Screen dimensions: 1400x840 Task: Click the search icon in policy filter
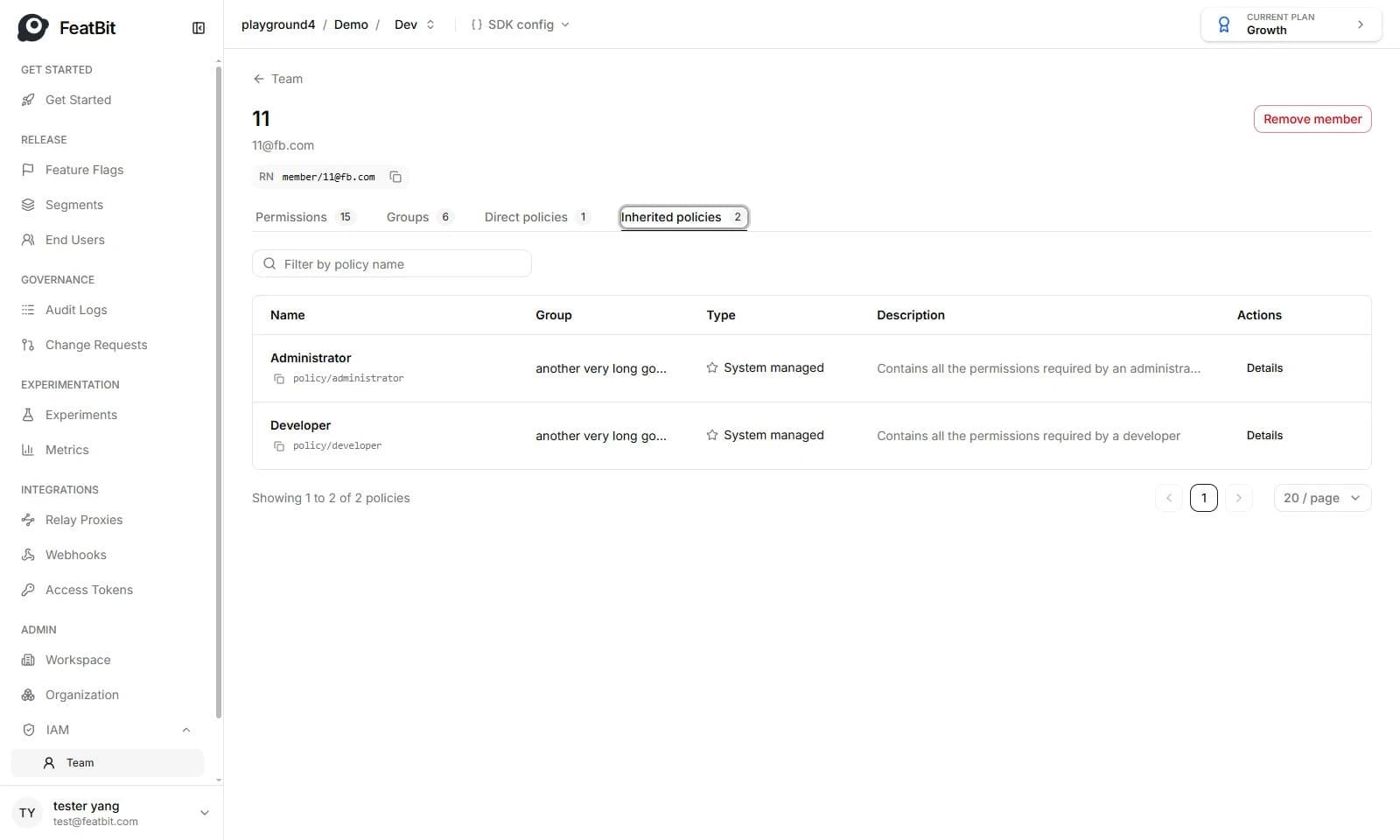[x=269, y=263]
